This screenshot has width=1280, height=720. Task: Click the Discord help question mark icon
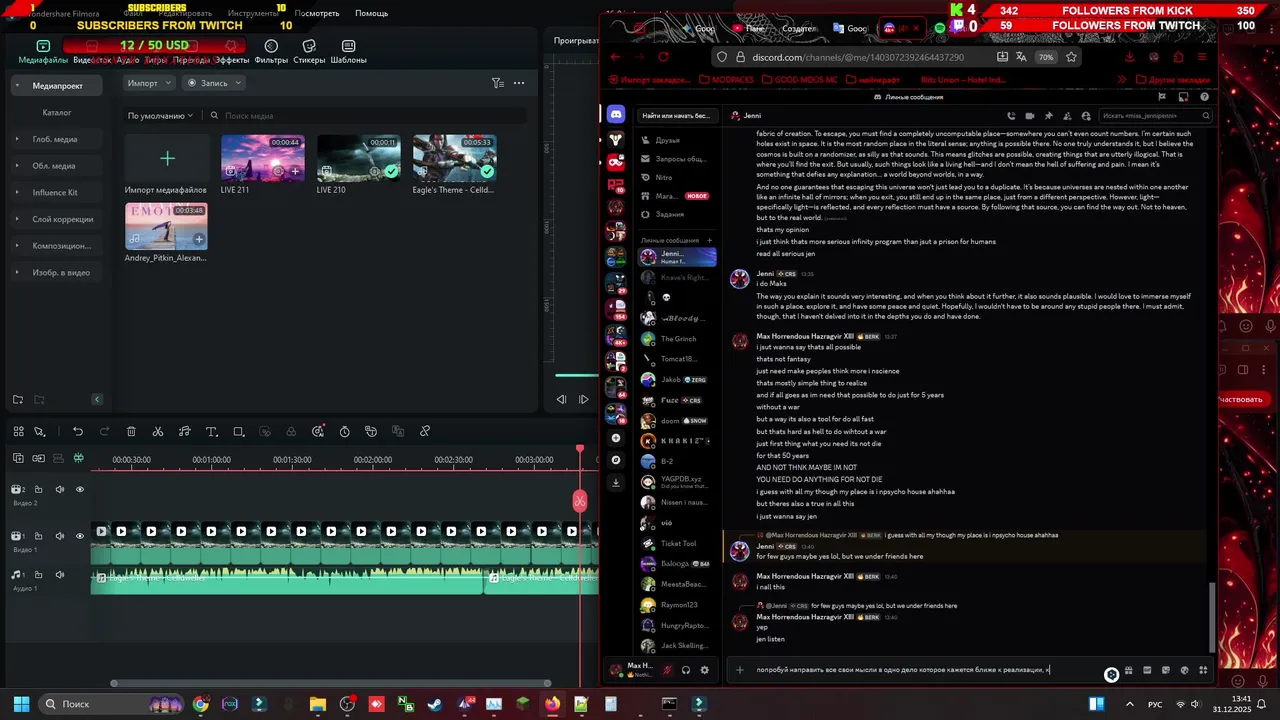pos(1205,97)
